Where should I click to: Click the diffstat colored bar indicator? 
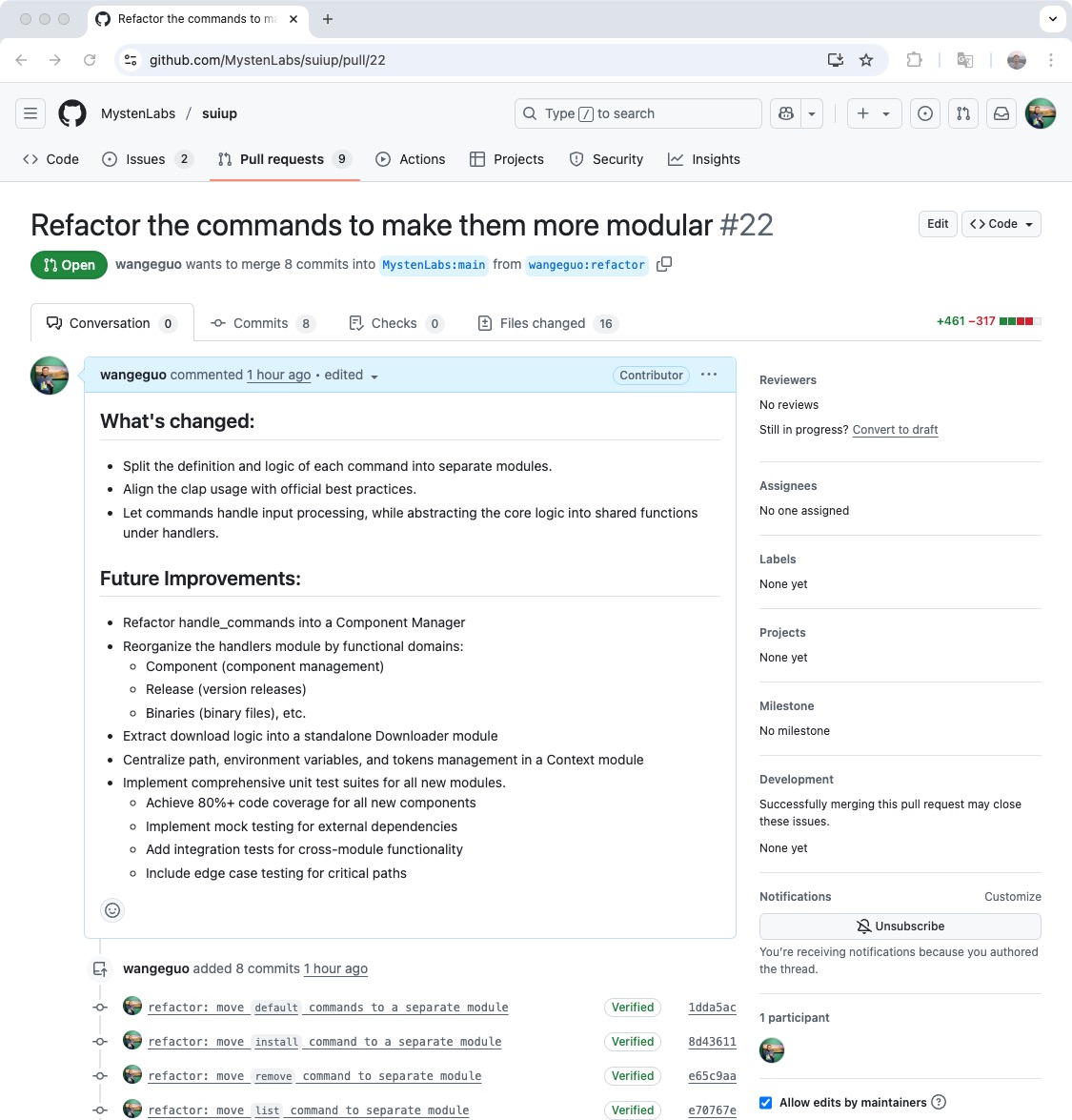(x=1020, y=321)
